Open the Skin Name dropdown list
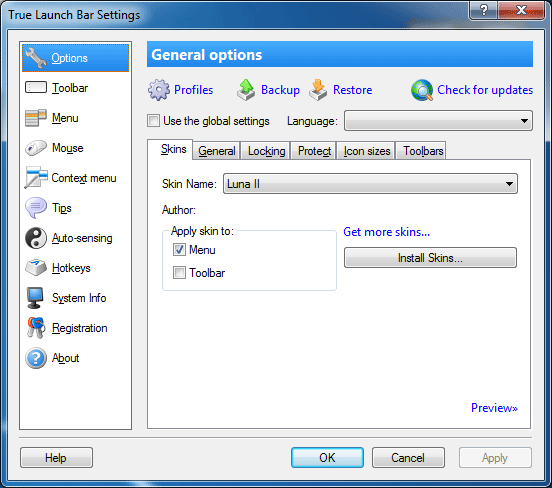This screenshot has height=488, width=552. 370,183
